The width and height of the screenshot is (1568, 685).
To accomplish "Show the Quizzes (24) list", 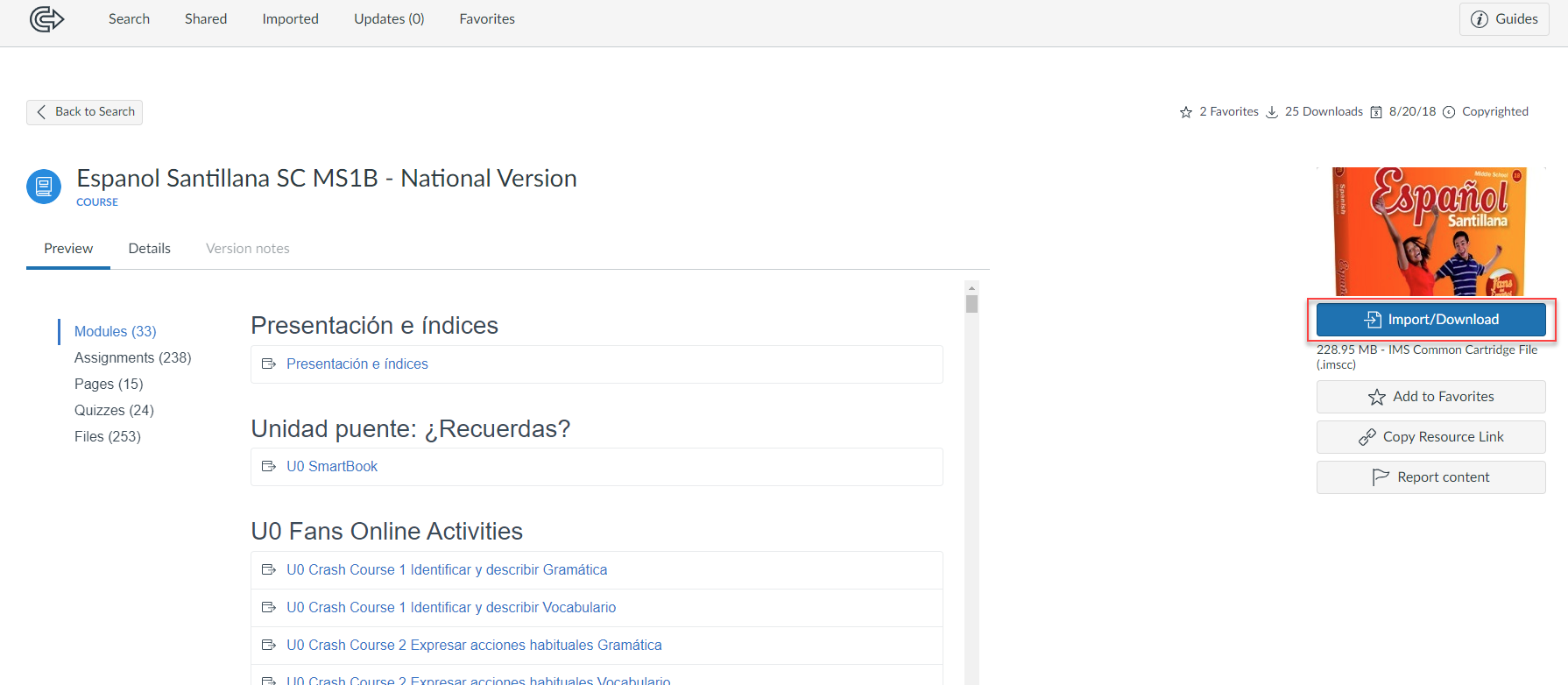I will point(114,410).
